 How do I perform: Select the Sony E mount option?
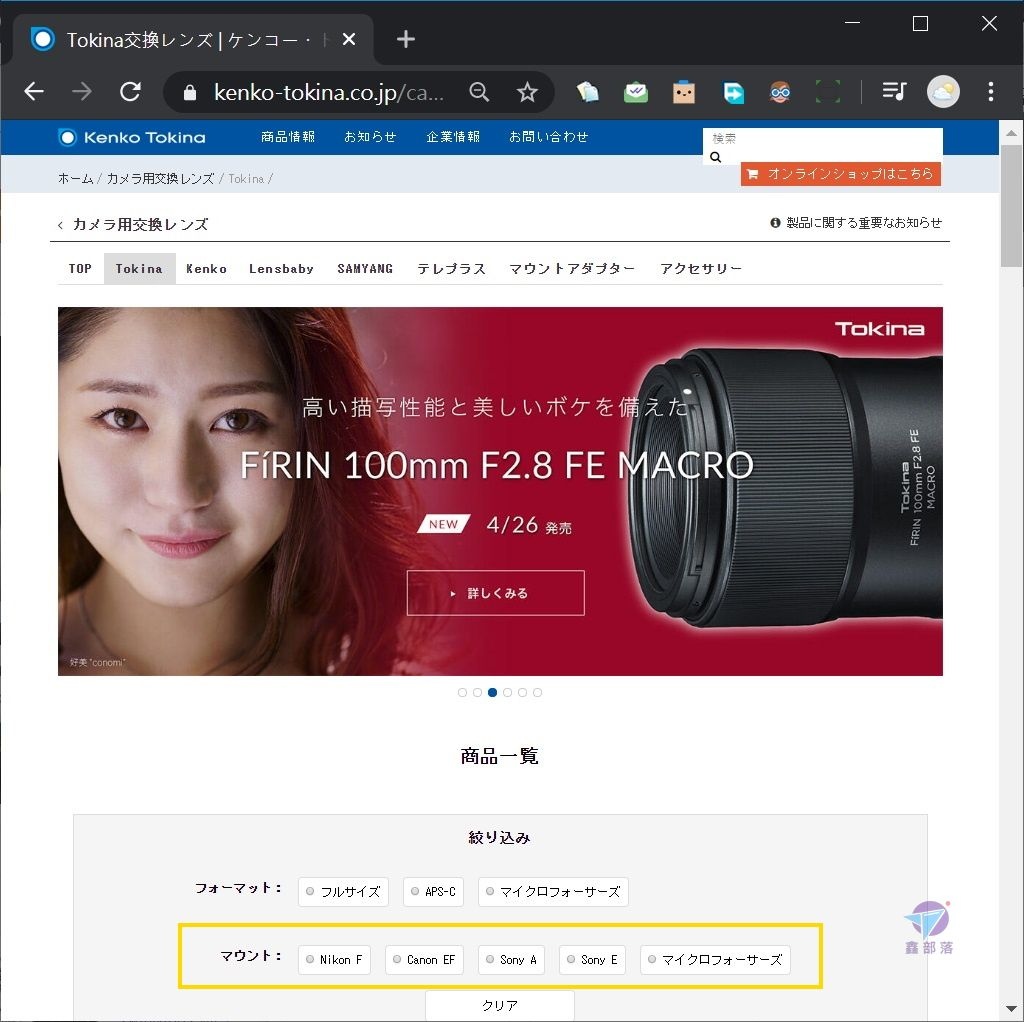[x=592, y=959]
